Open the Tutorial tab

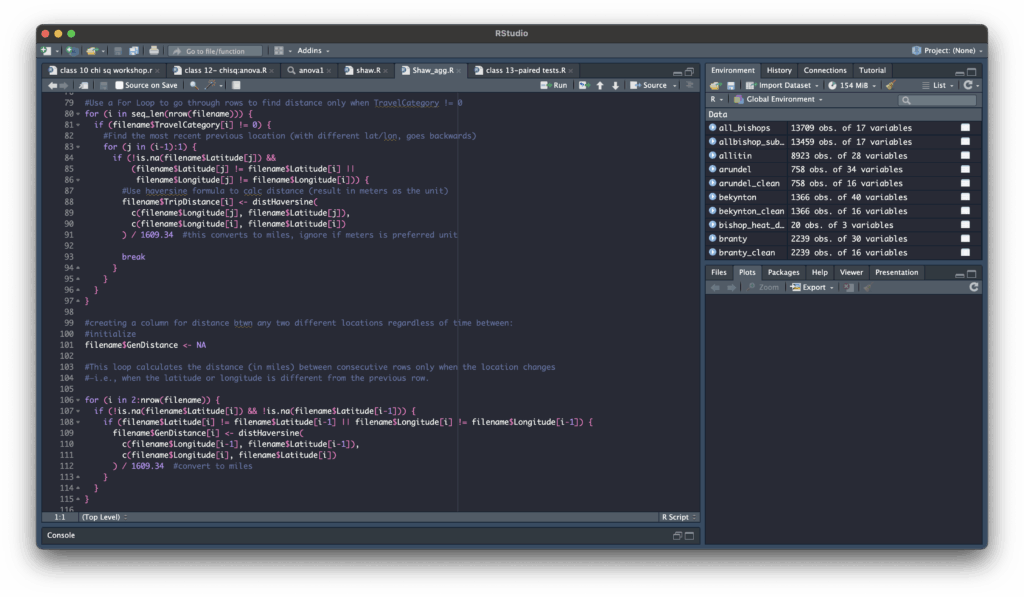[872, 71]
